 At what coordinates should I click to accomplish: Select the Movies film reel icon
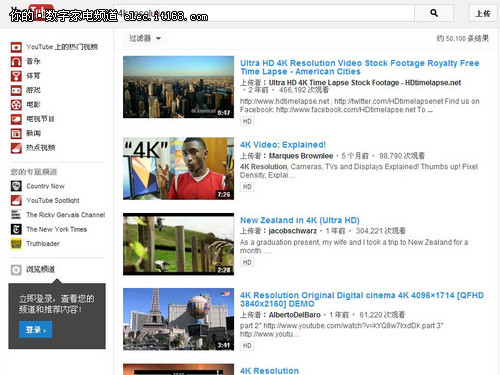[x=16, y=105]
